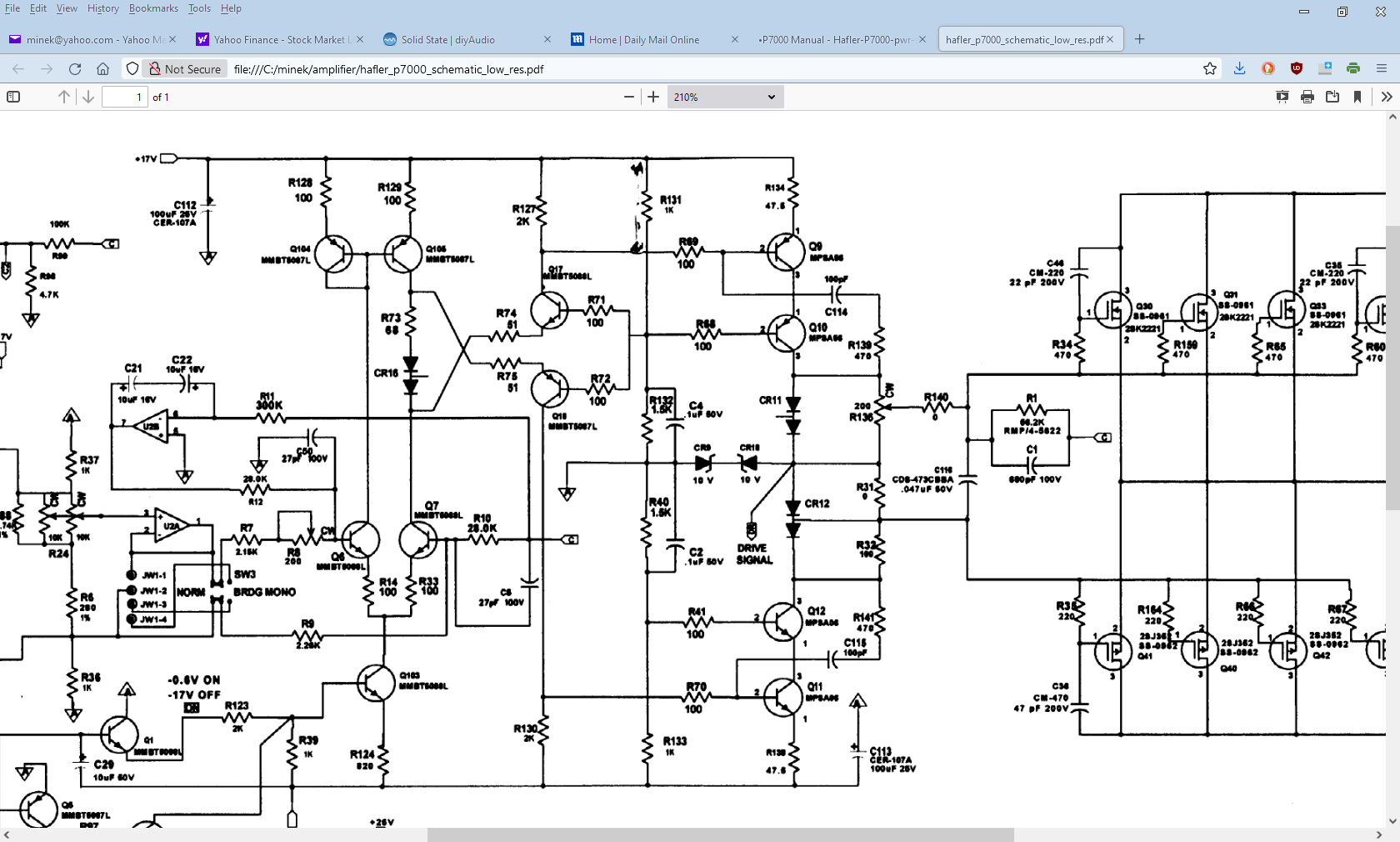The image size is (1400, 842).
Task: Expand the PDF viewer tools chevron
Action: [x=1387, y=97]
